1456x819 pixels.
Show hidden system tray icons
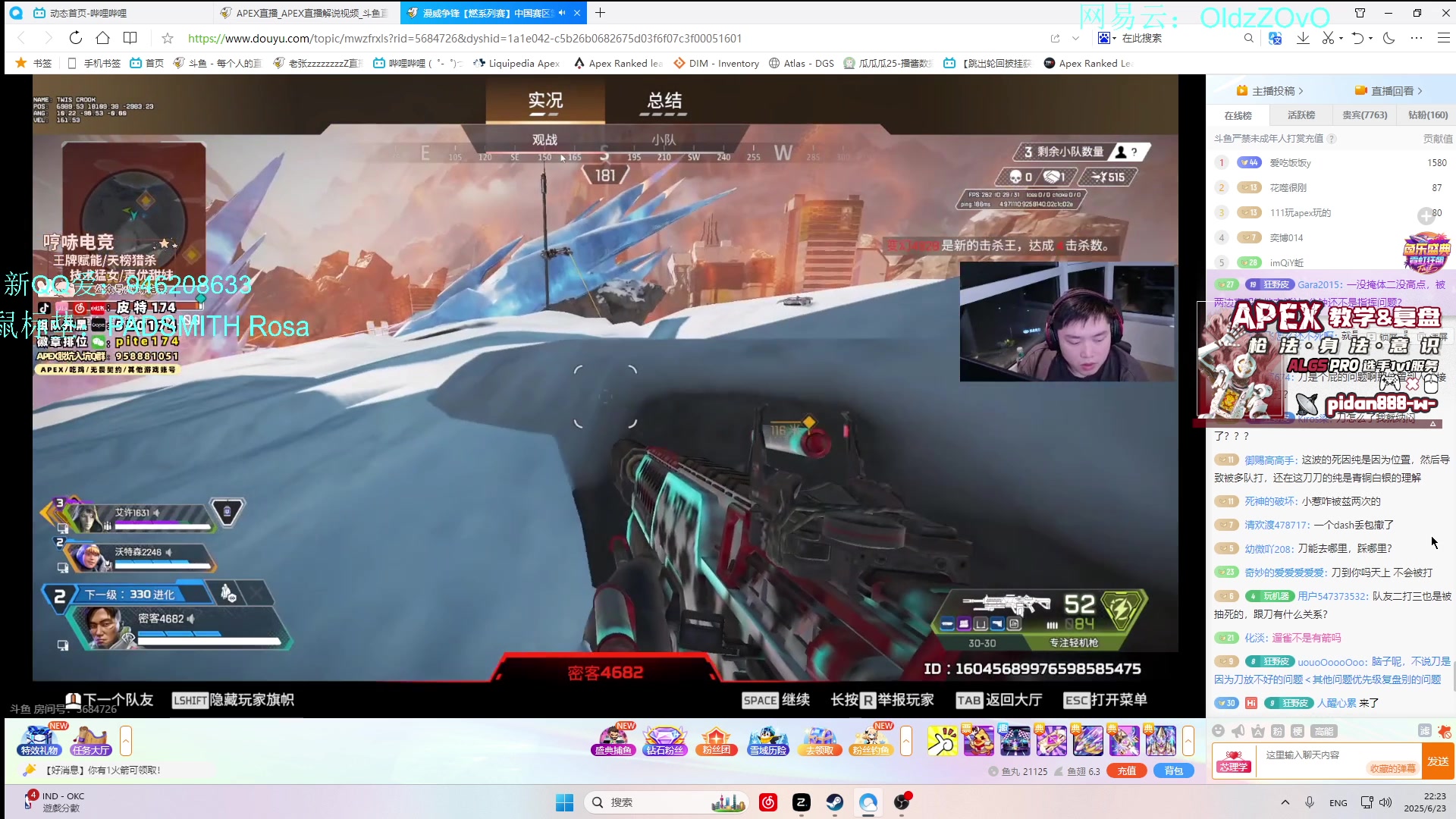[x=1285, y=802]
